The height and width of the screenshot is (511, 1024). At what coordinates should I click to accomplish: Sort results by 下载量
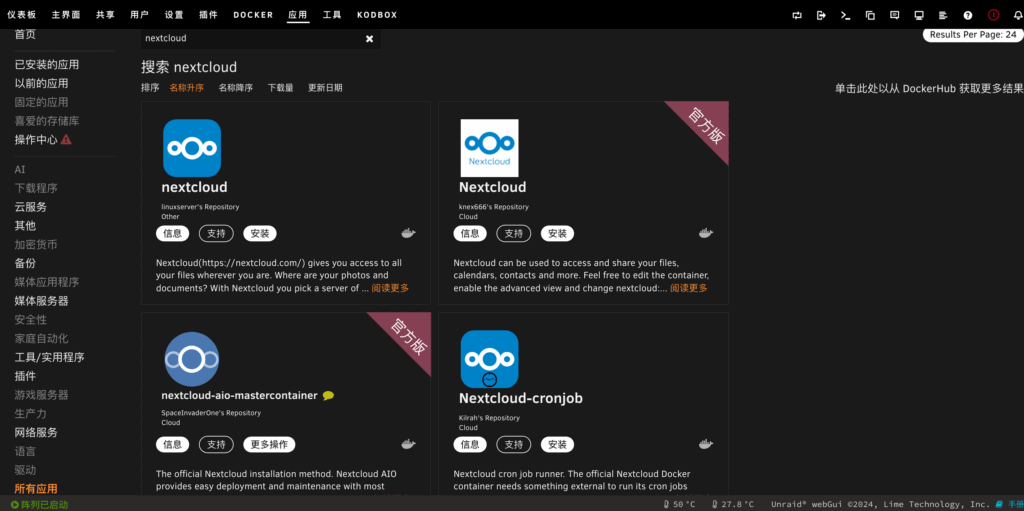[x=280, y=88]
